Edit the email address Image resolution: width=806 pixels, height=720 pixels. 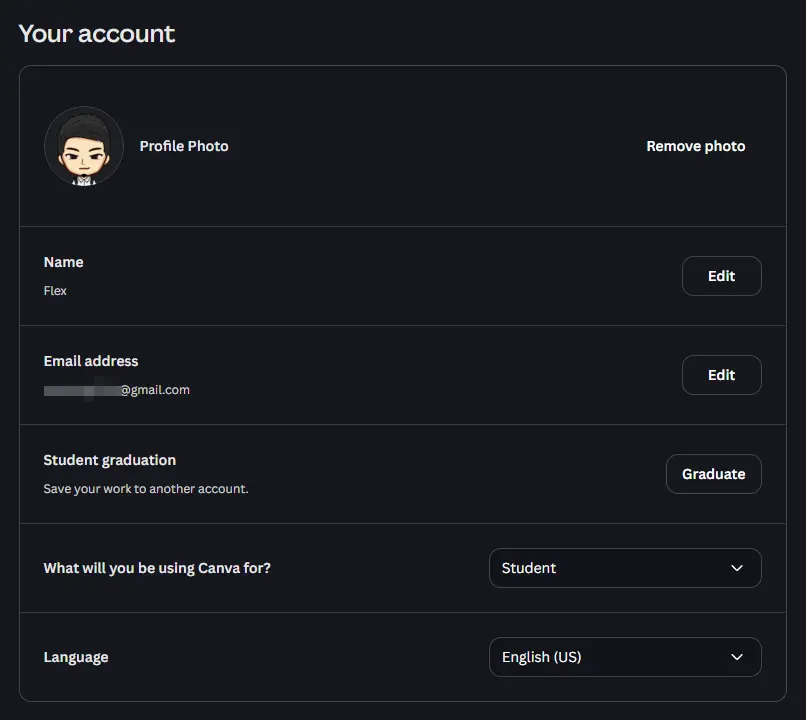[x=721, y=375]
